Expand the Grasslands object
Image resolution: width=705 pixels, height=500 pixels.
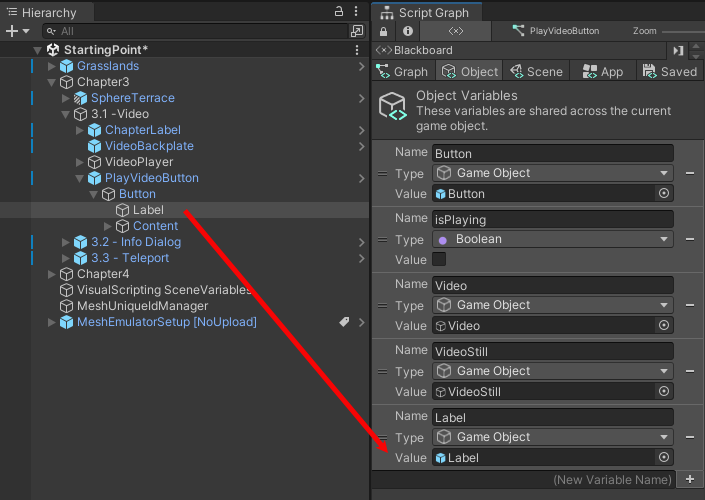coord(52,66)
